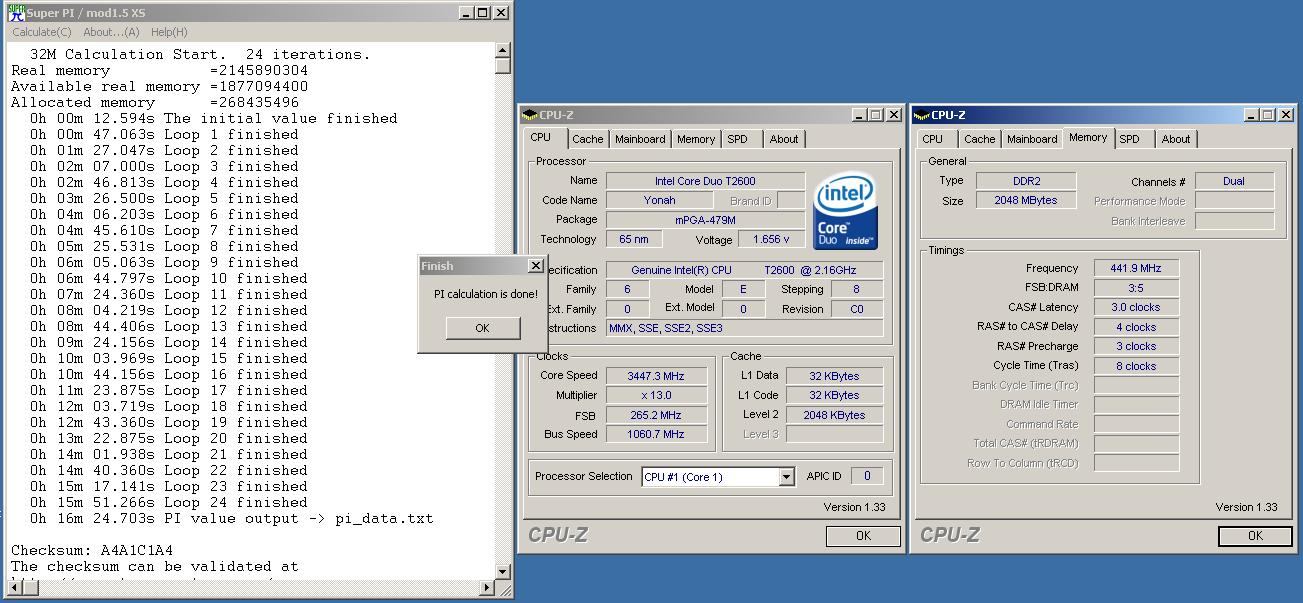This screenshot has height=603, width=1303.
Task: Click the Channels # value Dual
Action: pyautogui.click(x=1234, y=181)
